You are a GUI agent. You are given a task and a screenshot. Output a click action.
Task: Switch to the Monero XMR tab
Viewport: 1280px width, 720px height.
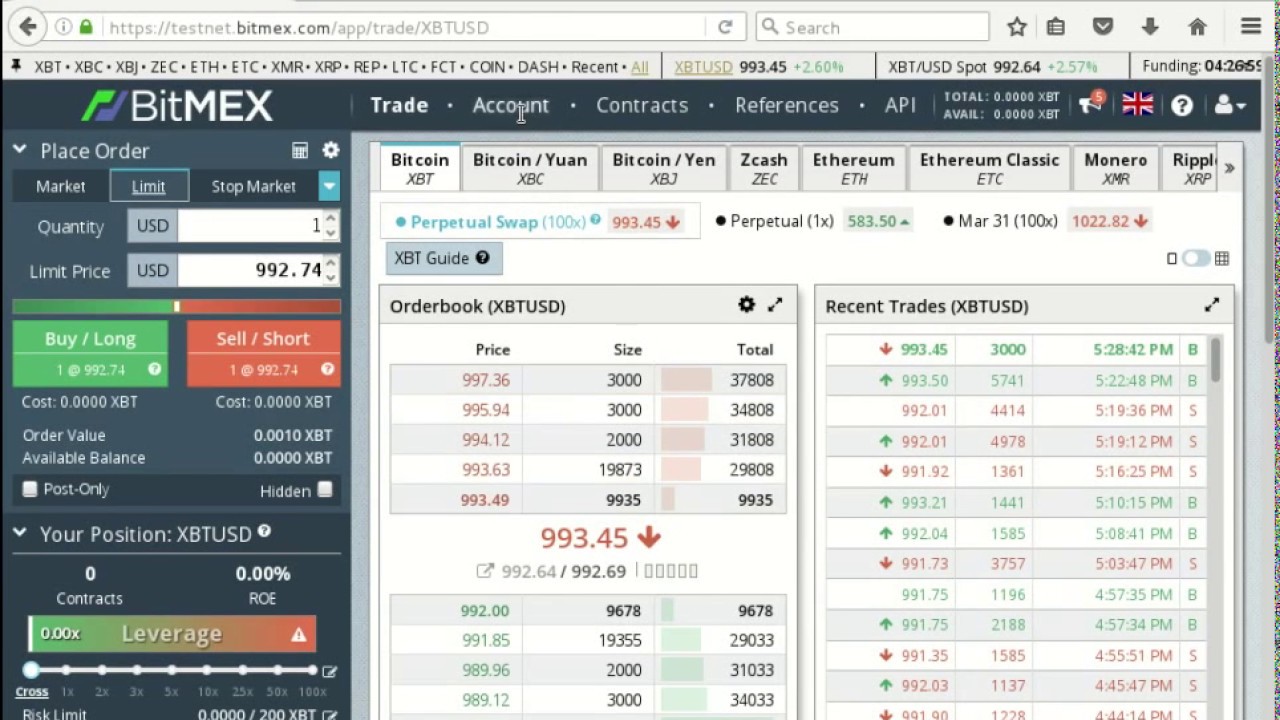click(x=1116, y=168)
